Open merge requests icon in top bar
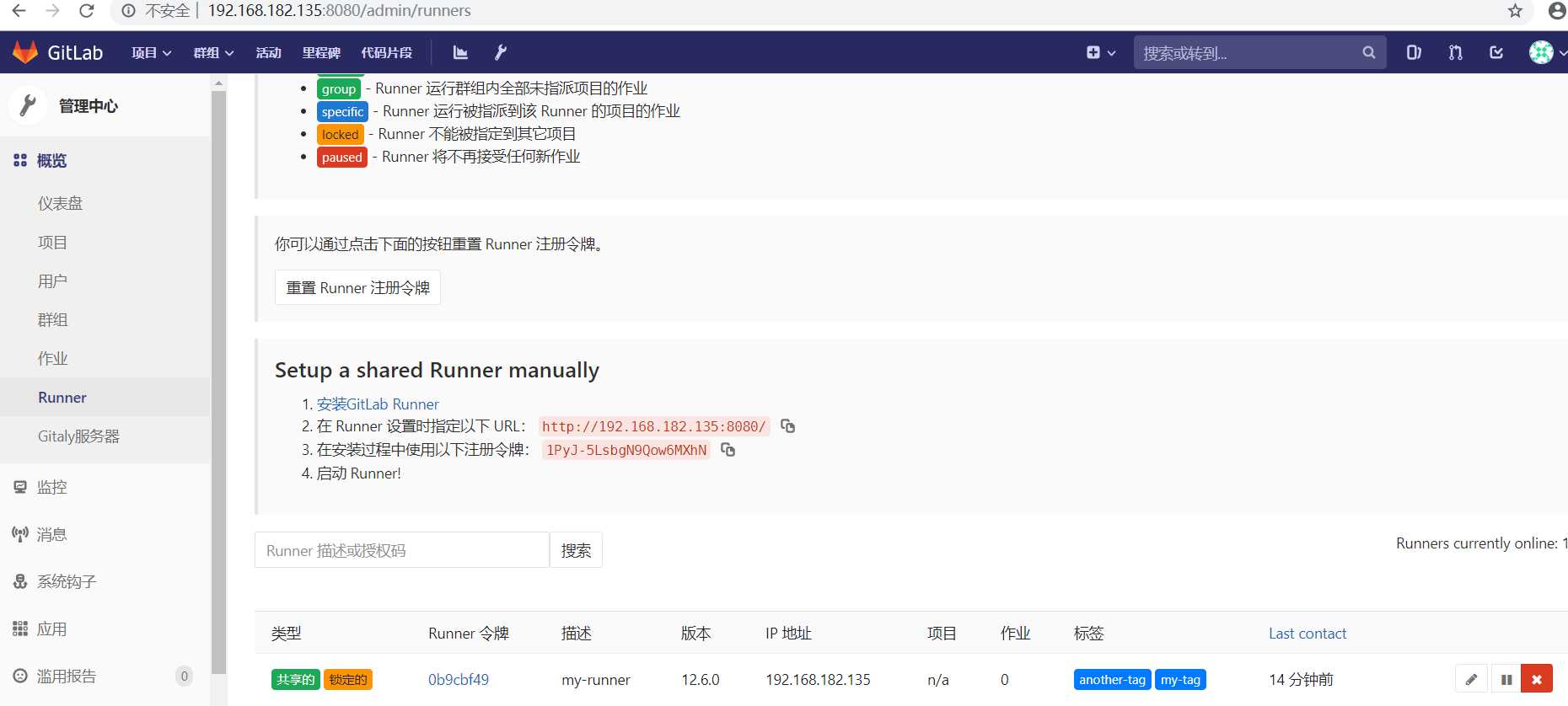 (x=1455, y=52)
